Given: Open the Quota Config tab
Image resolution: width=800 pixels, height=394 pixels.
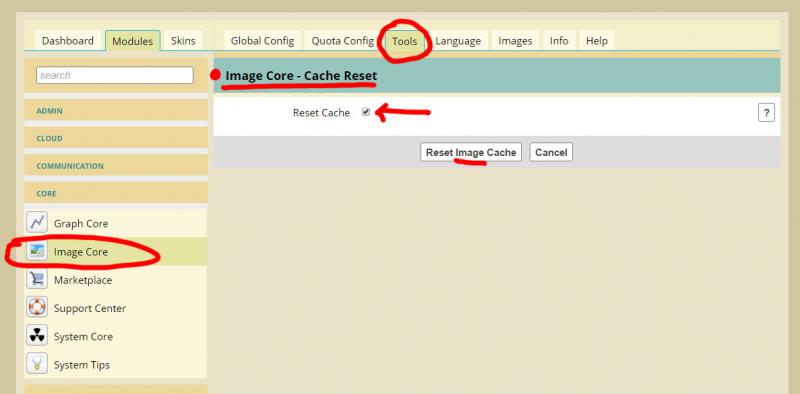Looking at the screenshot, I should [x=342, y=41].
